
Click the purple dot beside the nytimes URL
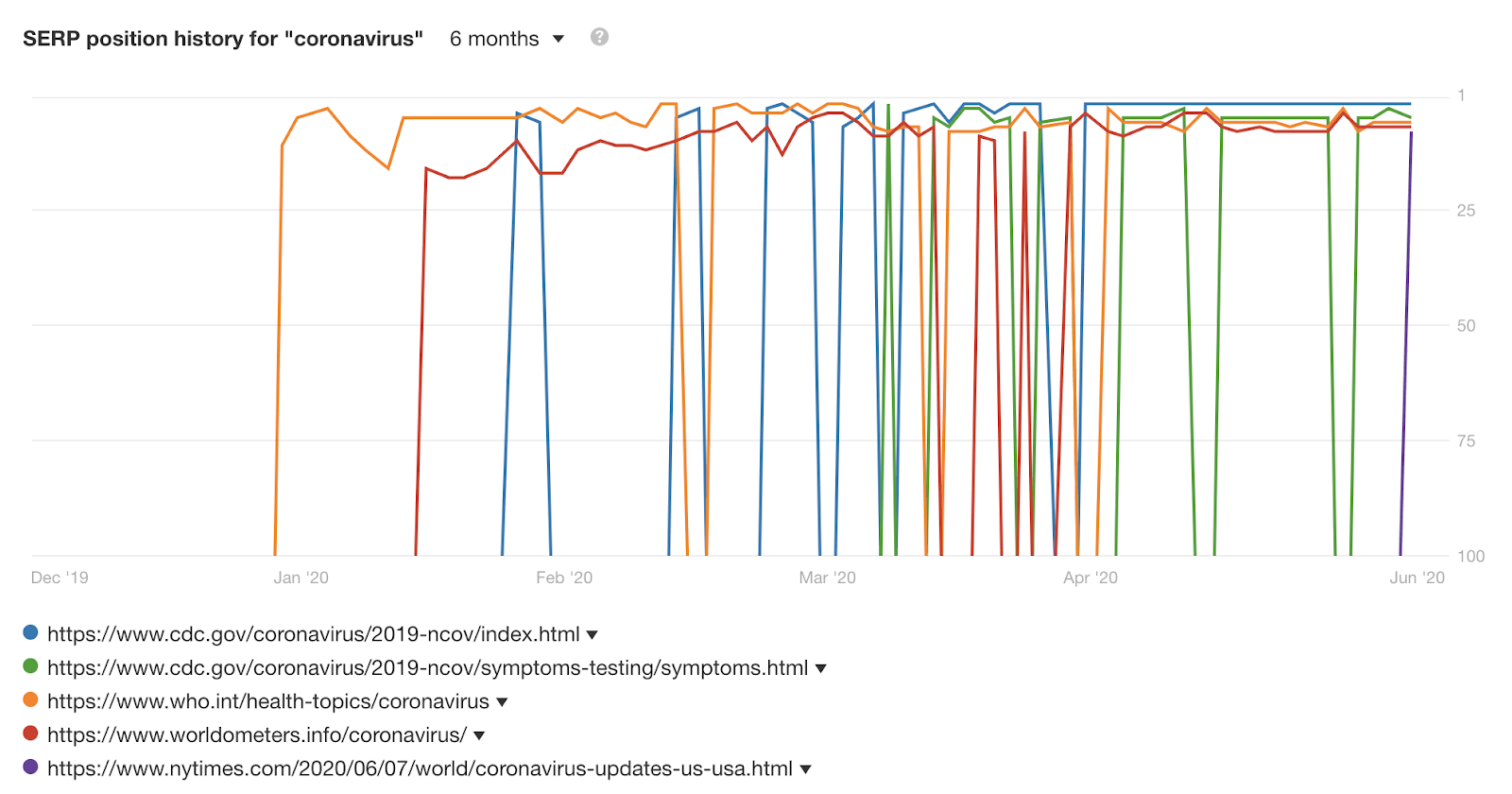29,768
